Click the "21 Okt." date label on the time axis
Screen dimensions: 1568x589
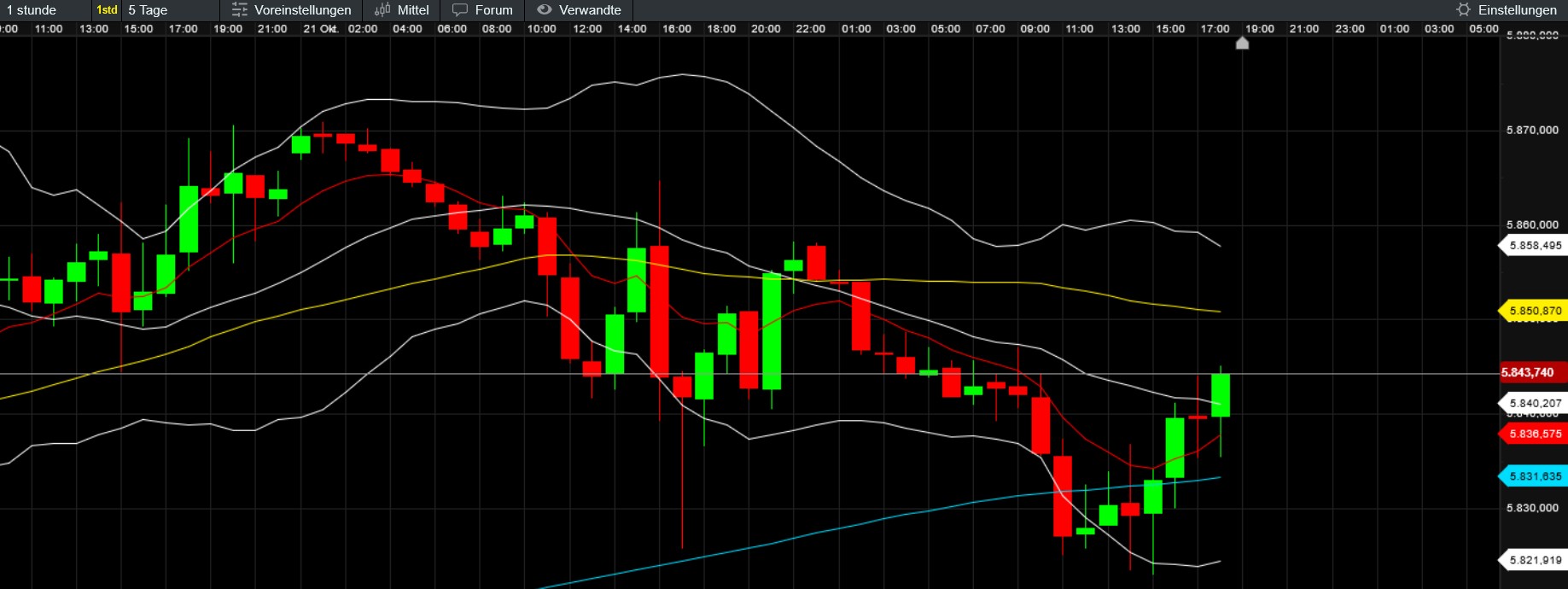click(x=321, y=29)
